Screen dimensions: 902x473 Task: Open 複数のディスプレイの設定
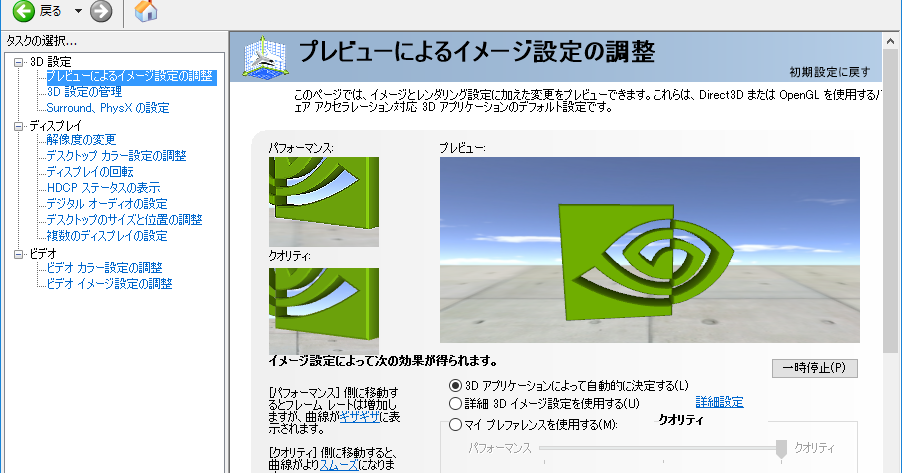107,236
